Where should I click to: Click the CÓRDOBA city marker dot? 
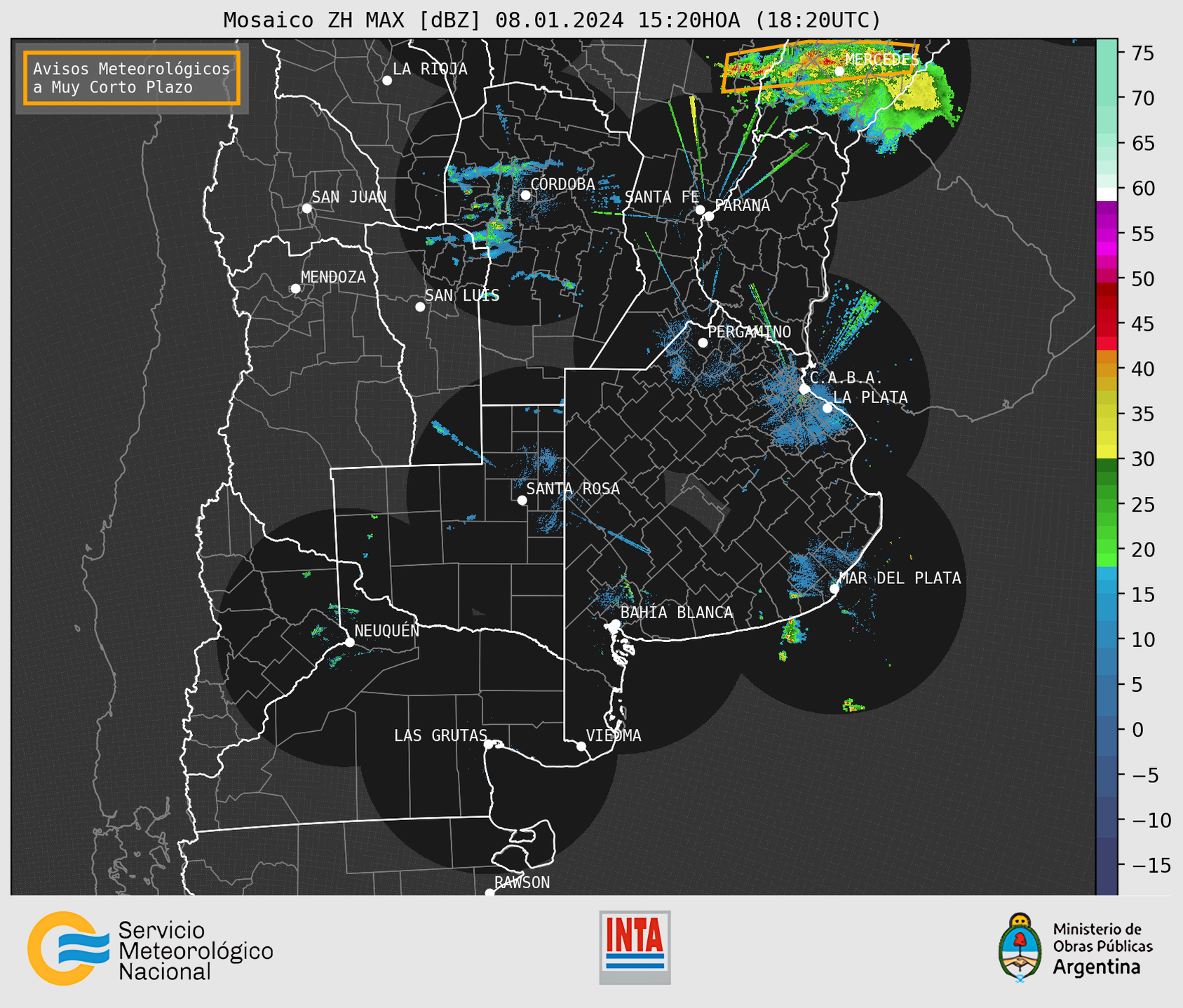pyautogui.click(x=525, y=195)
